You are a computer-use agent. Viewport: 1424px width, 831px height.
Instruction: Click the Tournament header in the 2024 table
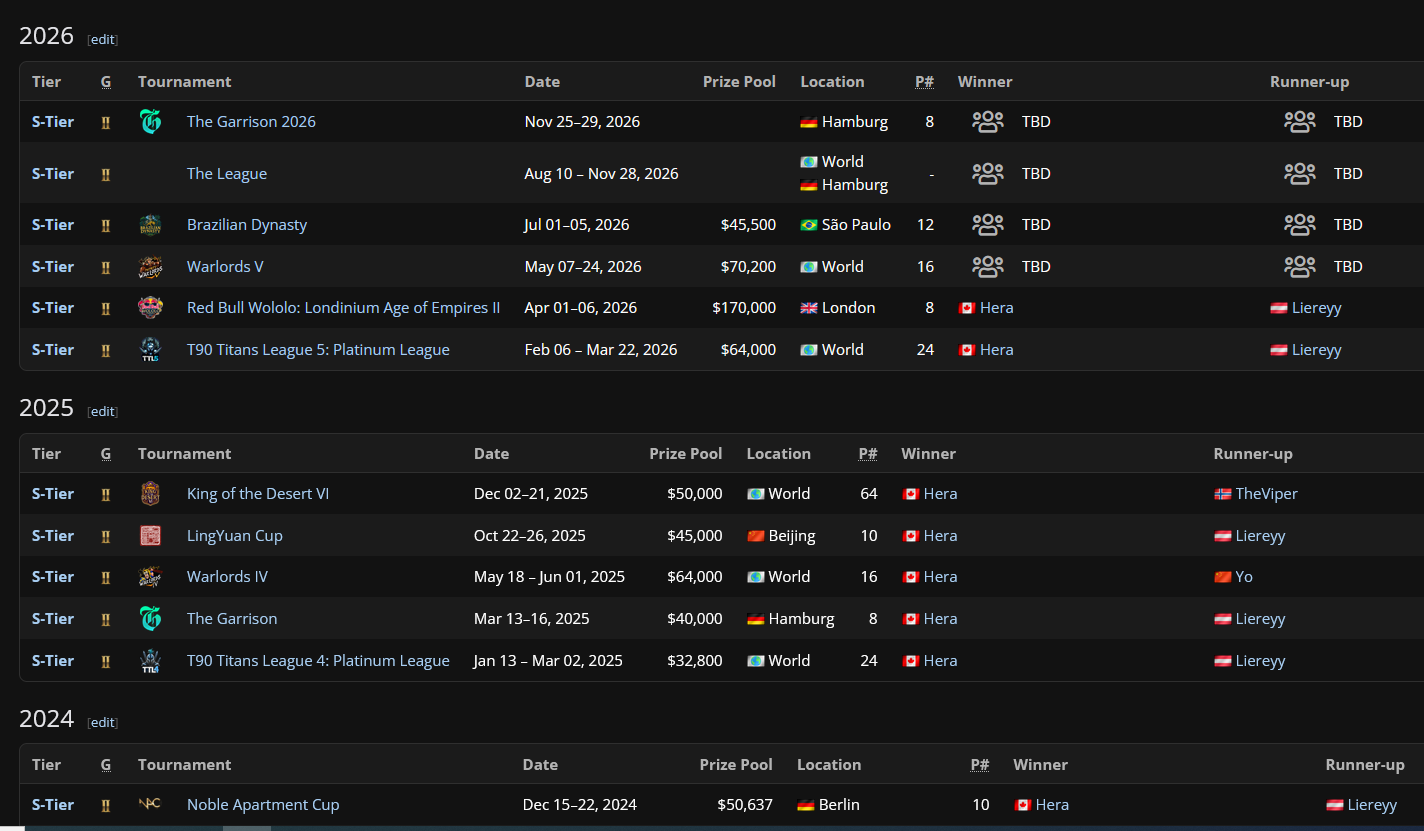click(185, 765)
